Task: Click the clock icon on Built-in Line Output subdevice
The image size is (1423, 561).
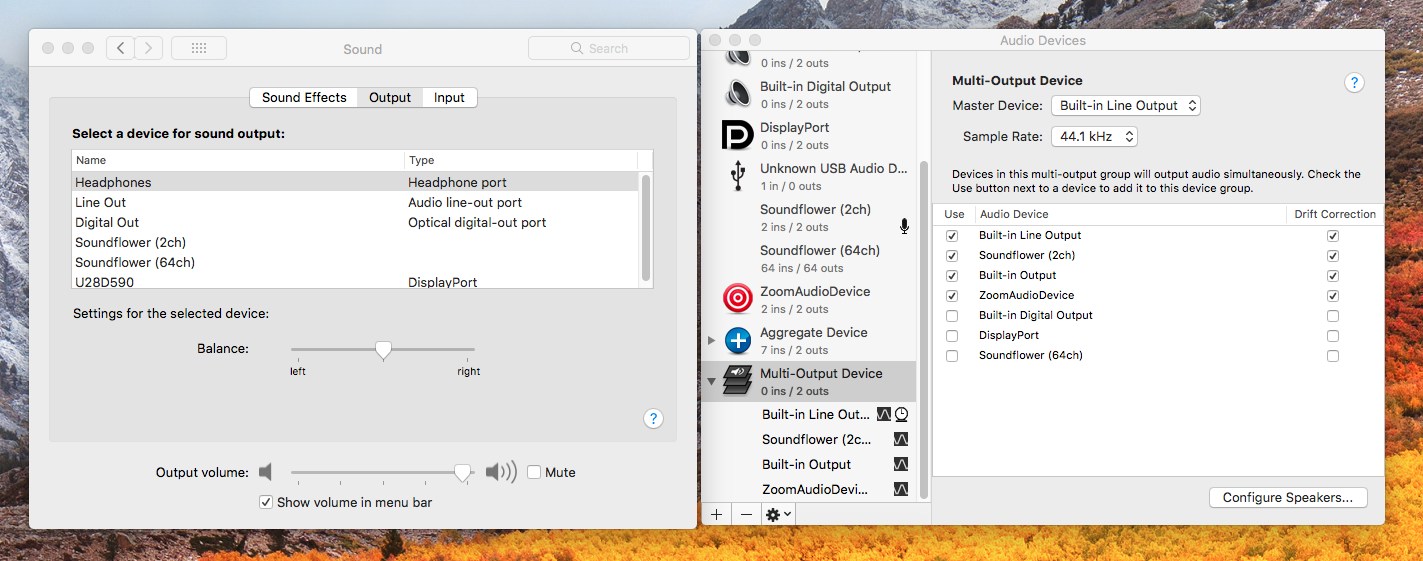Action: click(901, 414)
